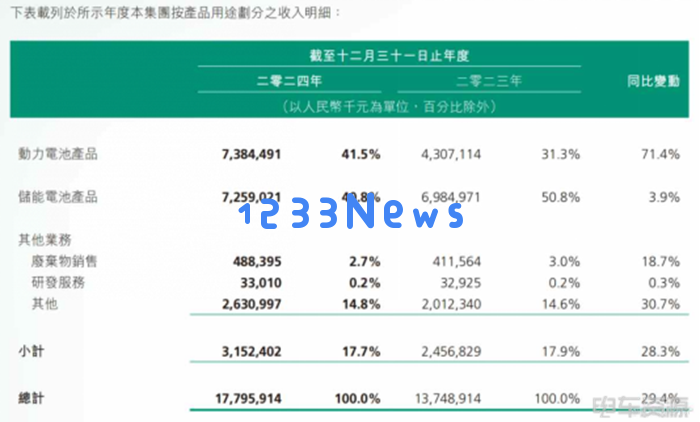Select the subtotal 3,152,402
The width and height of the screenshot is (700, 422).
coord(251,352)
